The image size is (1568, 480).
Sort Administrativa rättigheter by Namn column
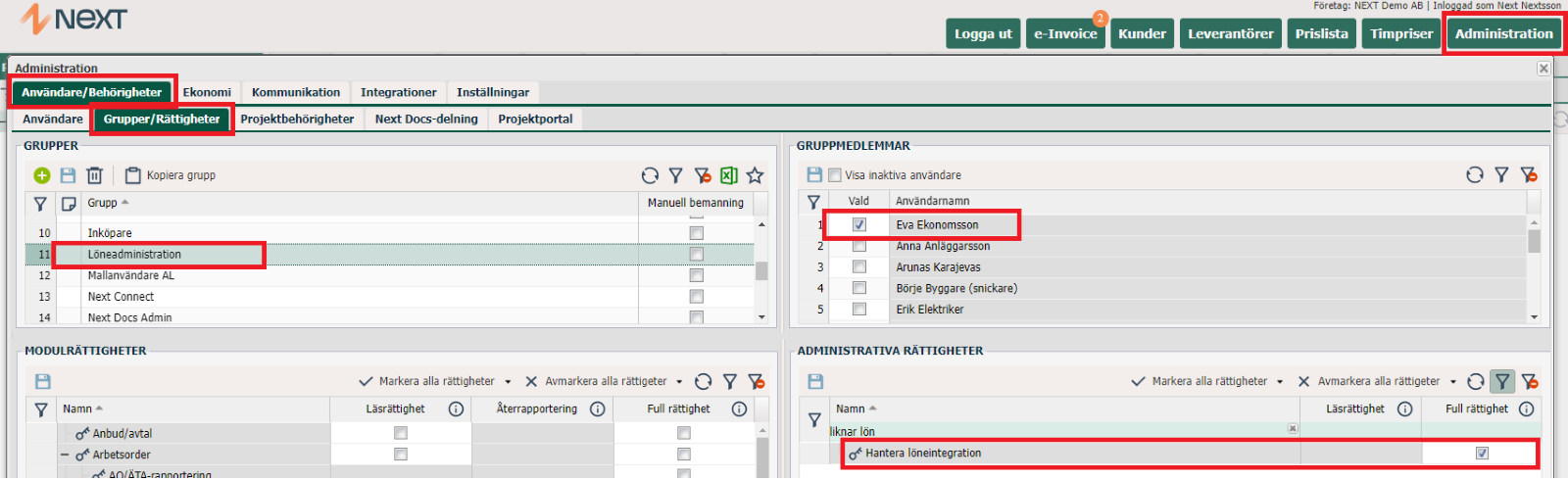point(851,408)
